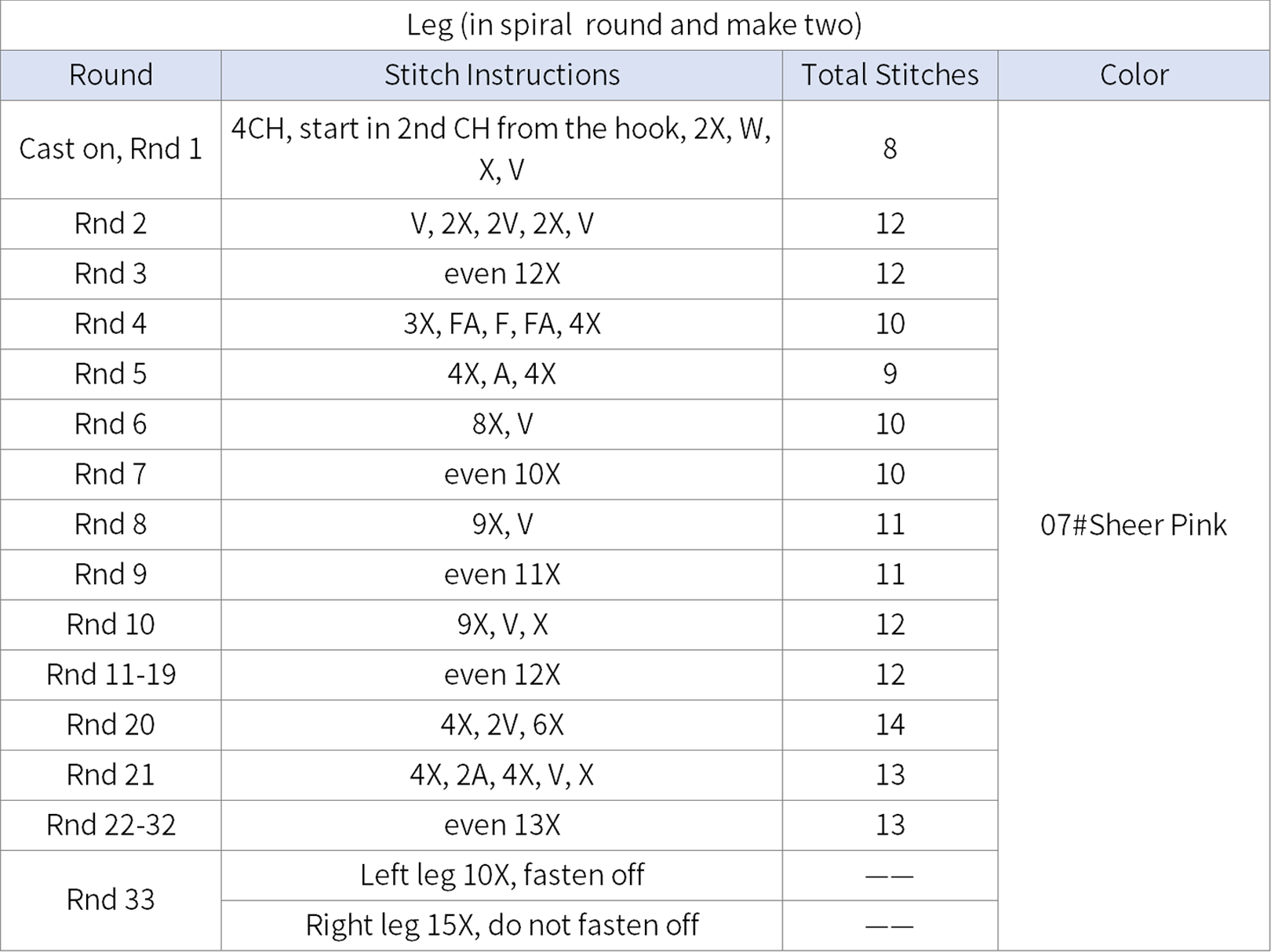Click the Stitch Instructions column header
The width and height of the screenshot is (1271, 952).
[x=501, y=75]
